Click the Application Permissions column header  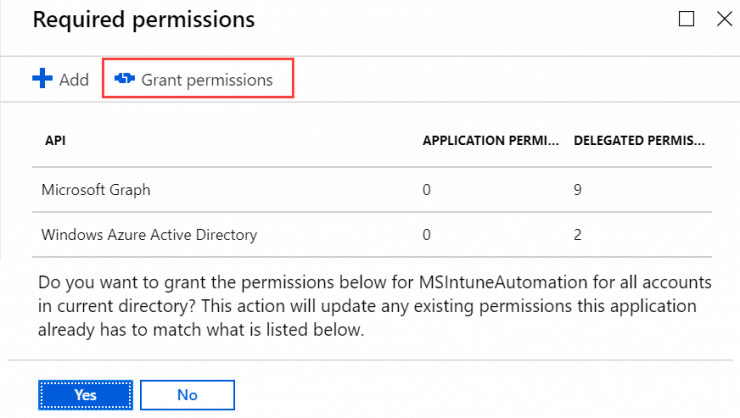click(x=490, y=141)
